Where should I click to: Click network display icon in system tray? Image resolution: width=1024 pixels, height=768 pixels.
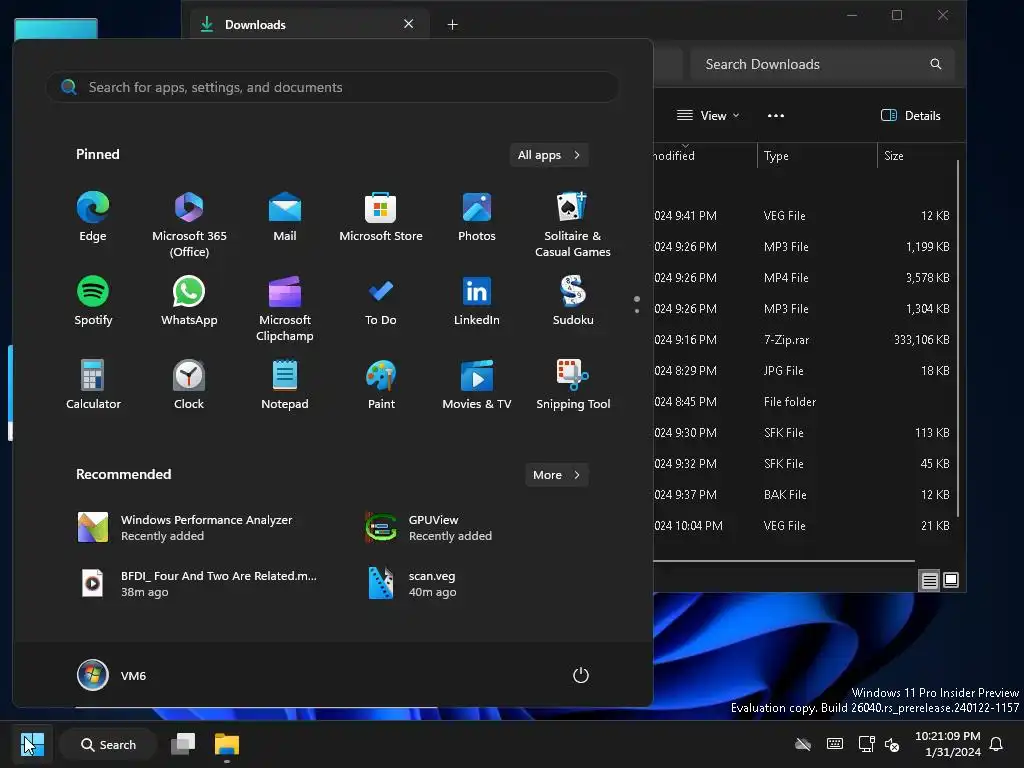(866, 744)
